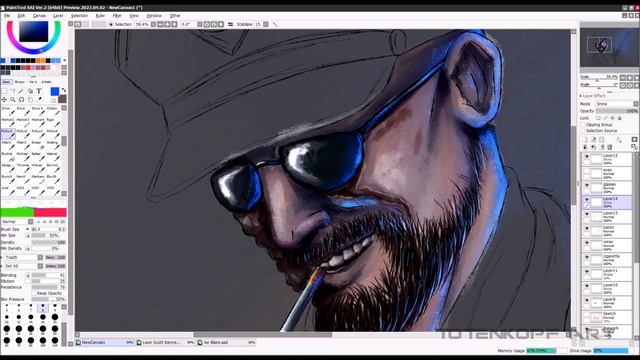This screenshot has width=640, height=360.
Task: Select the Hand pan tool
Action: [31, 100]
